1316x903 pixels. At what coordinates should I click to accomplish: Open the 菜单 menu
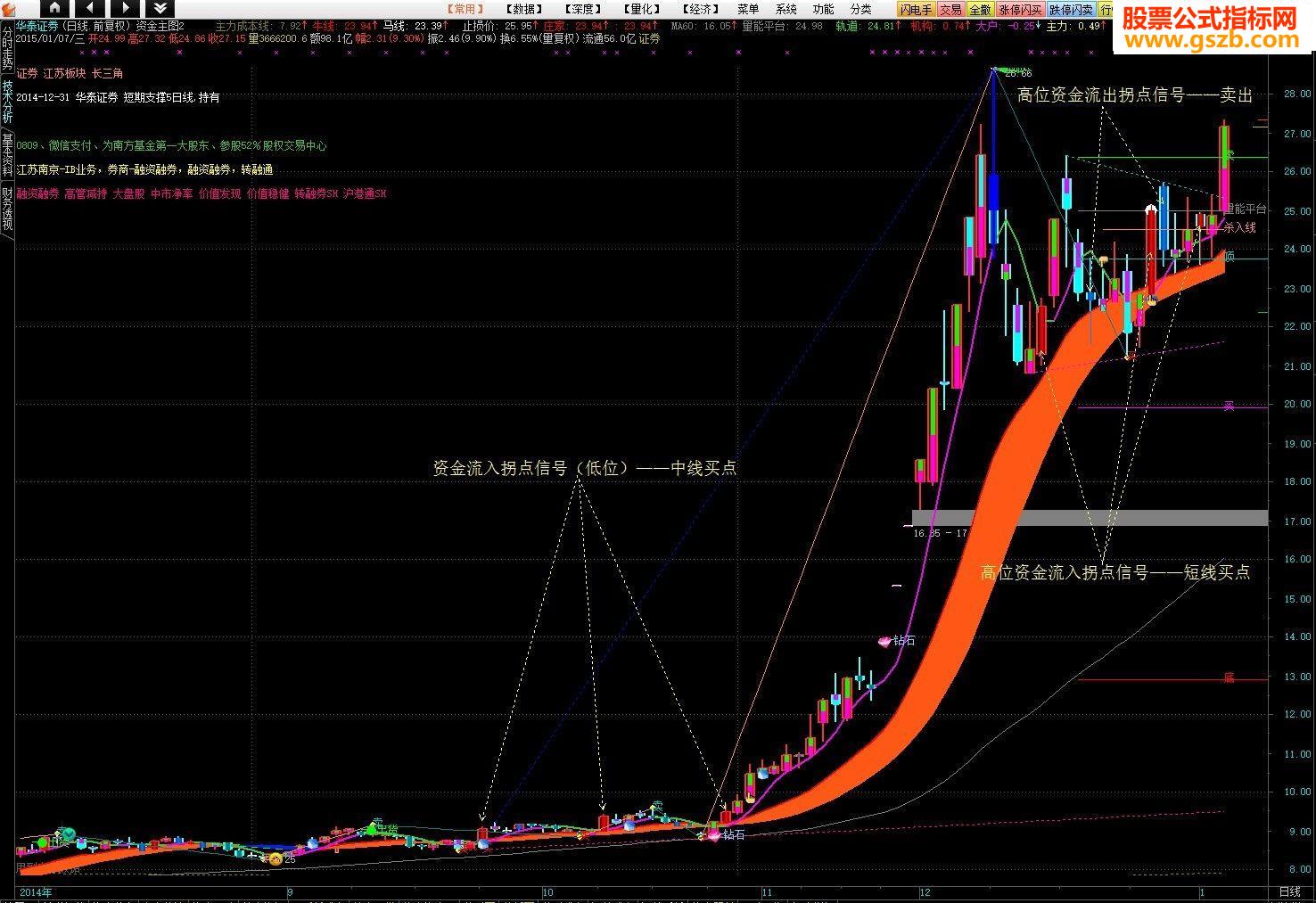click(x=749, y=9)
